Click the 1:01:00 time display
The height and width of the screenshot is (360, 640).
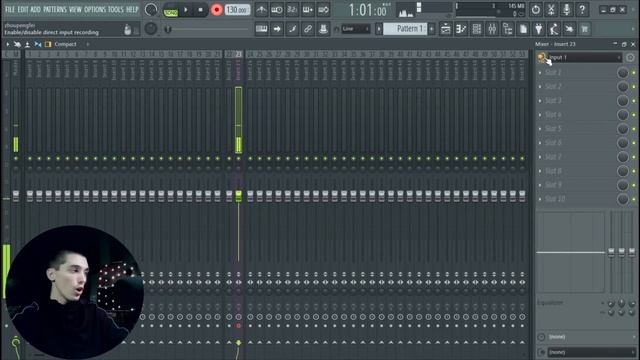tap(367, 10)
